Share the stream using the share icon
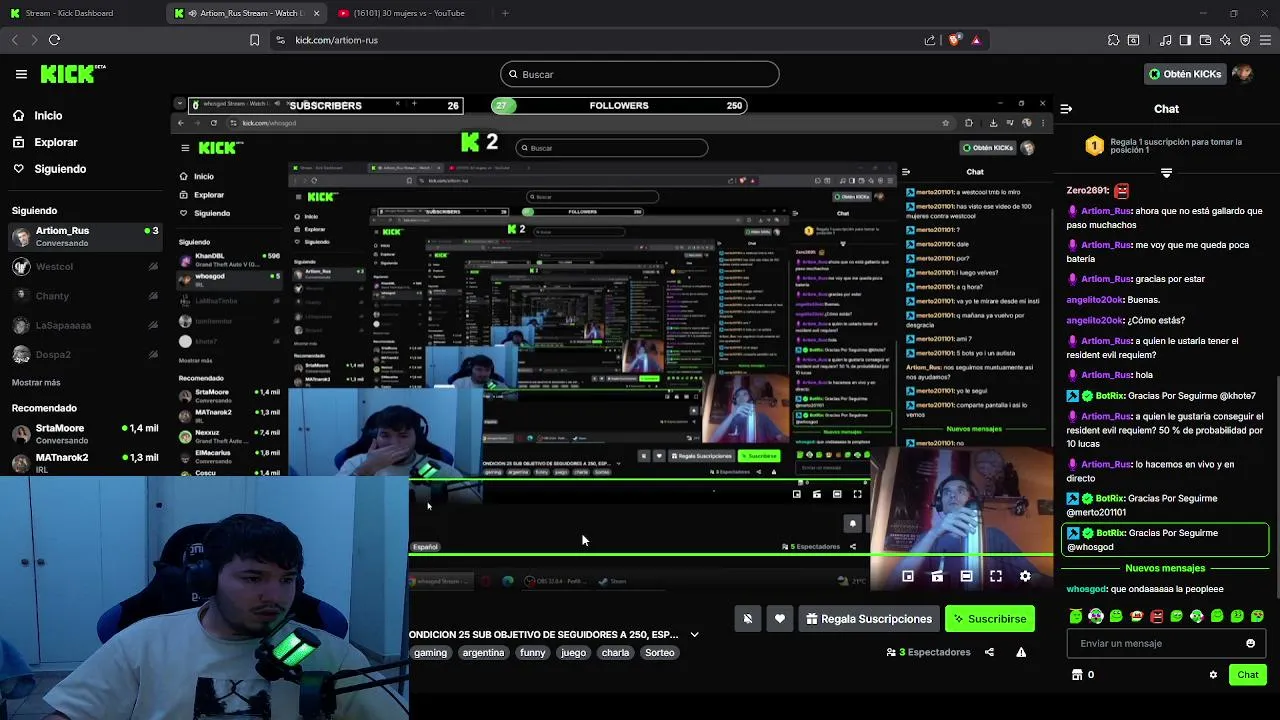Image resolution: width=1280 pixels, height=720 pixels. [989, 652]
